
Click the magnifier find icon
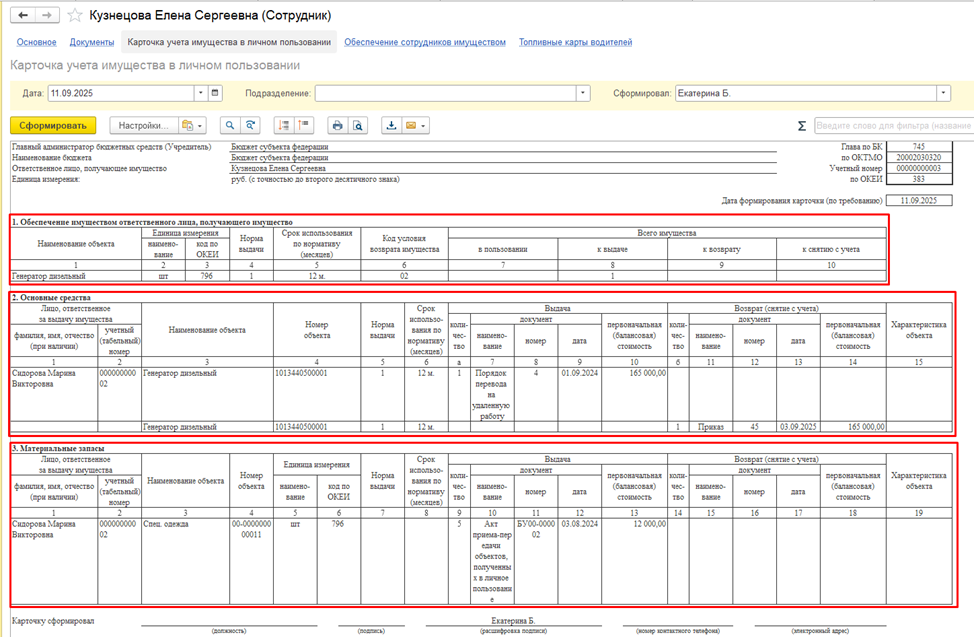pos(230,126)
